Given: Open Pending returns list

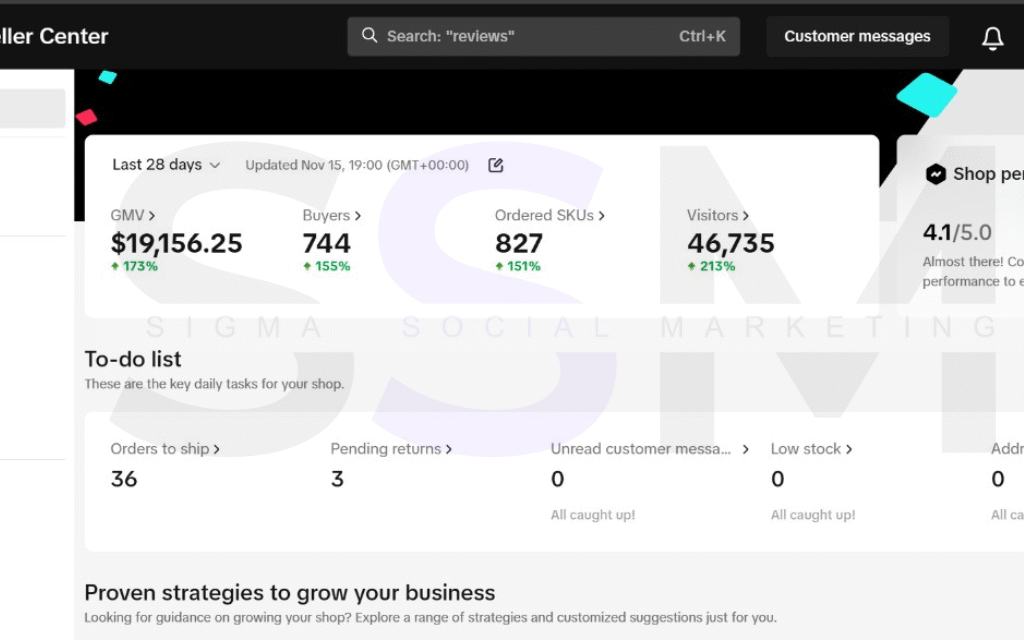Looking at the screenshot, I should tap(391, 449).
